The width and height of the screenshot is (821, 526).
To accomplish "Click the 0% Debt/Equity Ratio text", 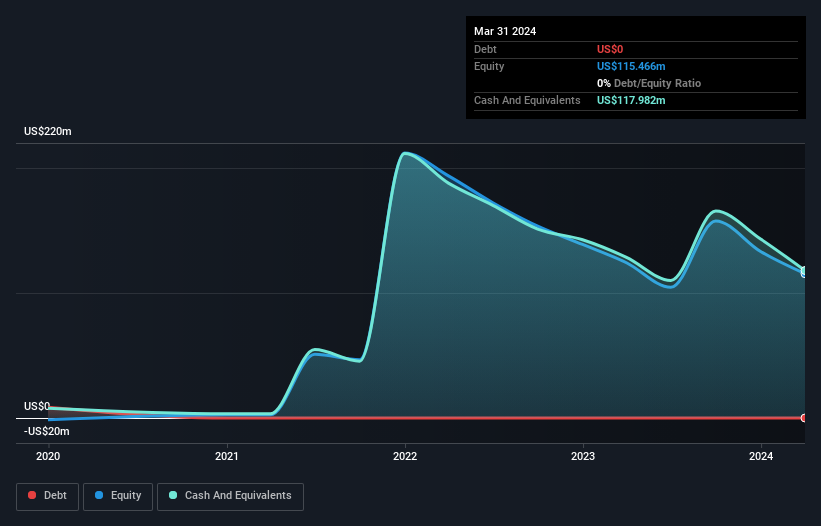I will click(x=649, y=83).
